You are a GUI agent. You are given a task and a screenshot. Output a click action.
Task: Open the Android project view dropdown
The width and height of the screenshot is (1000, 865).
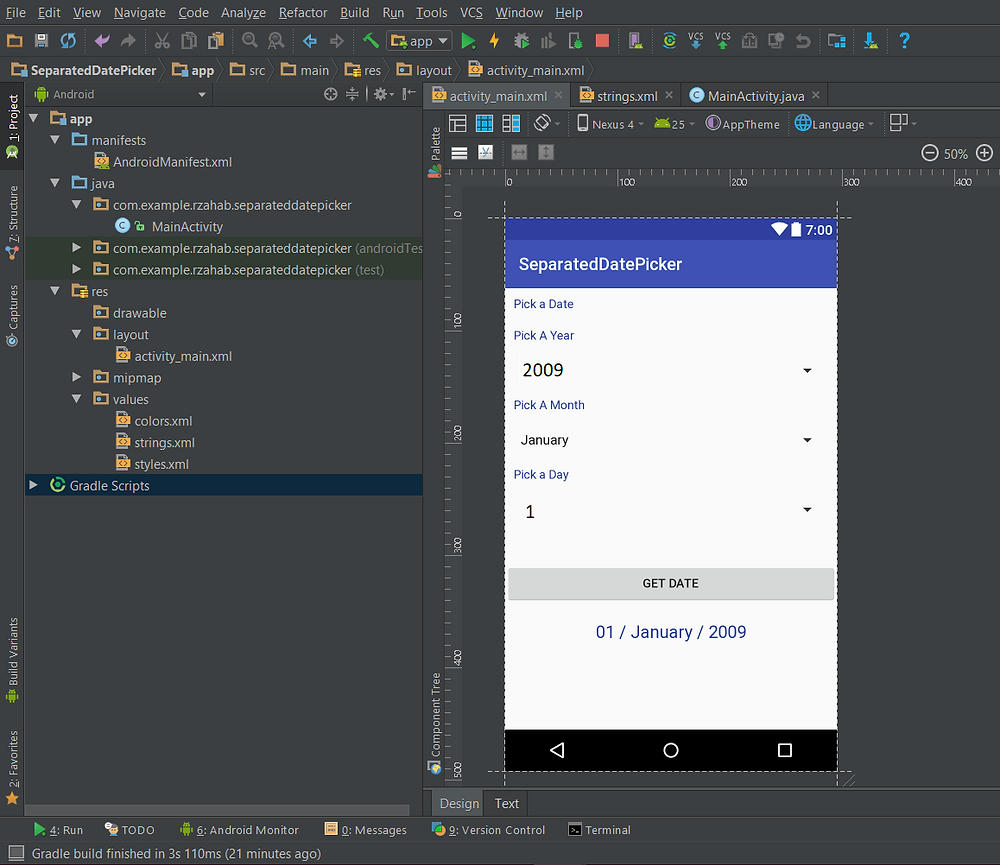click(121, 94)
